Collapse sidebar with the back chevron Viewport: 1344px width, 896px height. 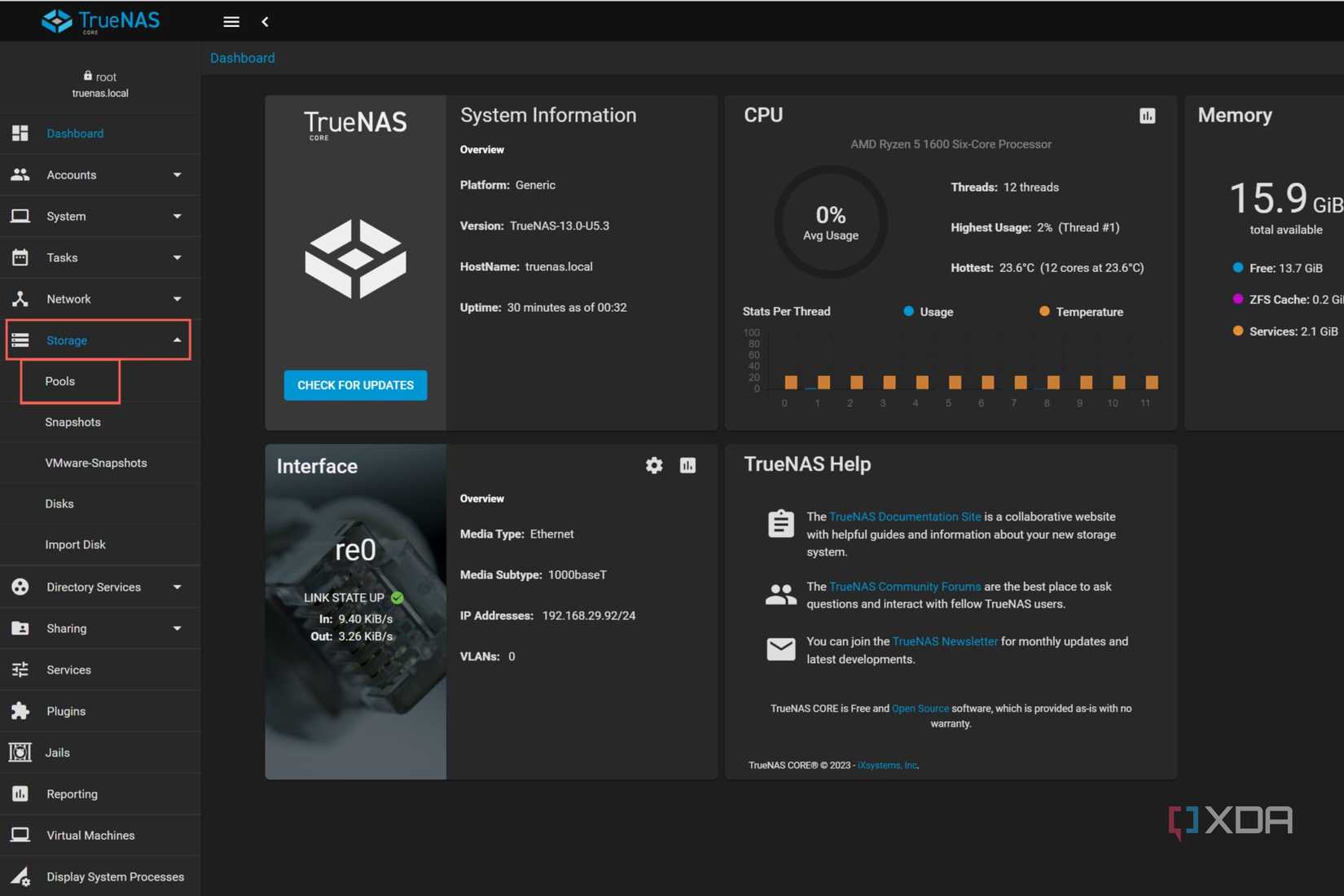click(x=265, y=22)
